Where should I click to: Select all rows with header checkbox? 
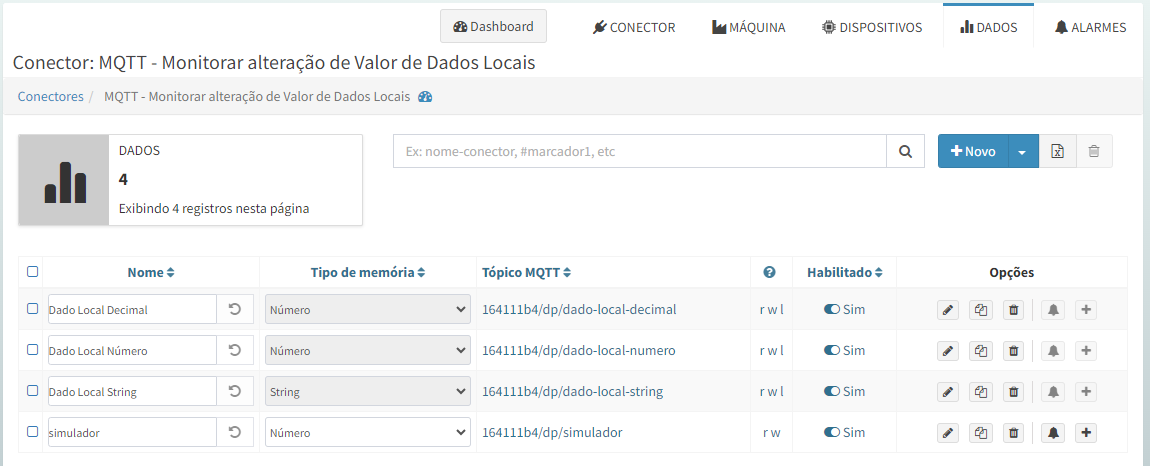(x=32, y=272)
